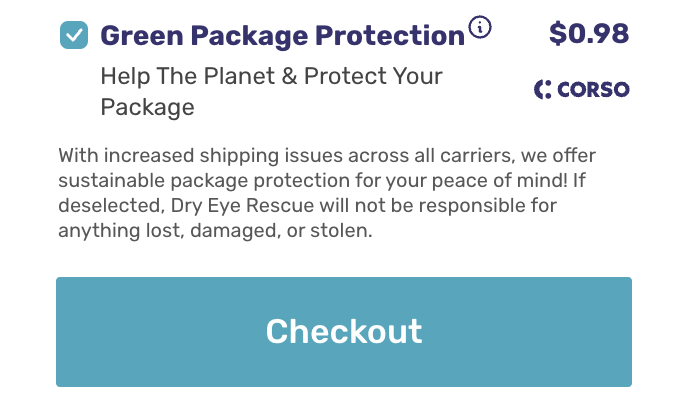Click the $0.98 price label
The image size is (690, 402).
(589, 34)
